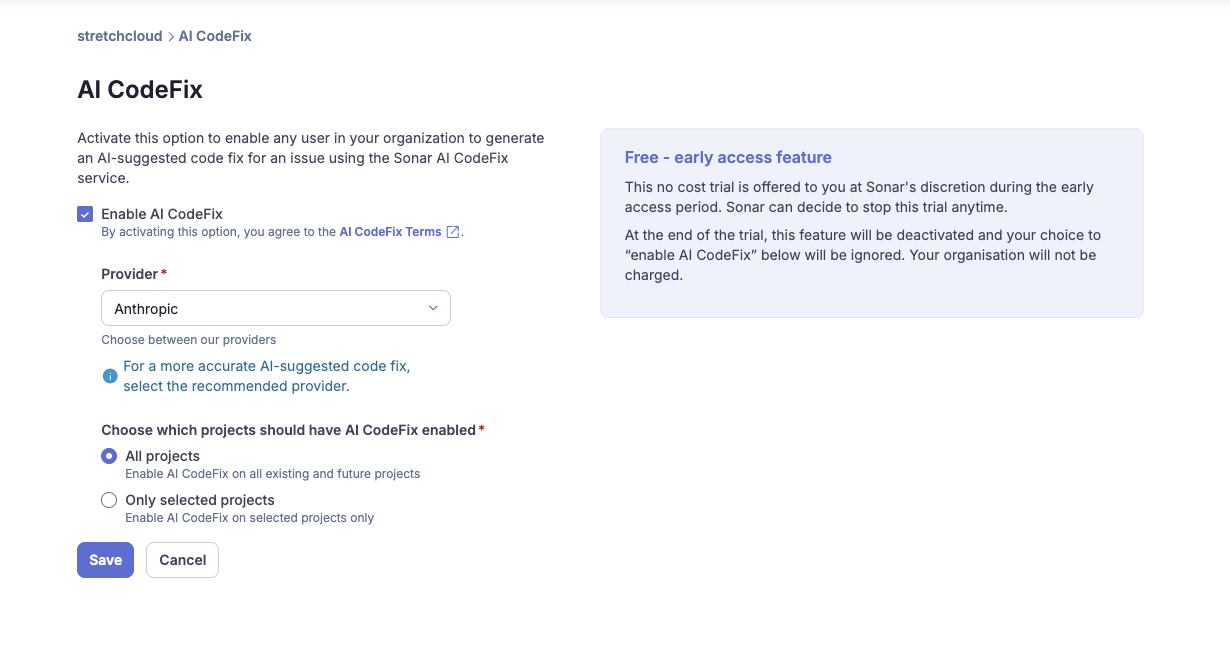Screen dimensions: 1230x648
Task: Click the external link icon after AI CodeFix Terms
Action: pos(453,231)
